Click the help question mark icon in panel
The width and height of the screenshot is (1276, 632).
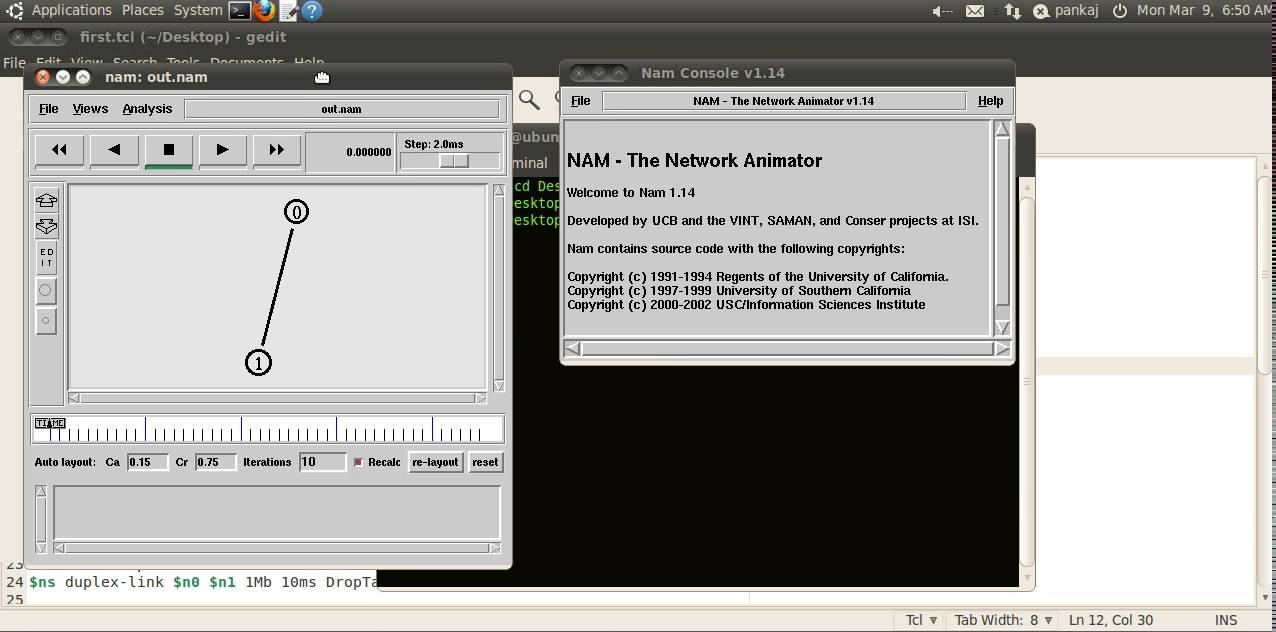pos(312,11)
